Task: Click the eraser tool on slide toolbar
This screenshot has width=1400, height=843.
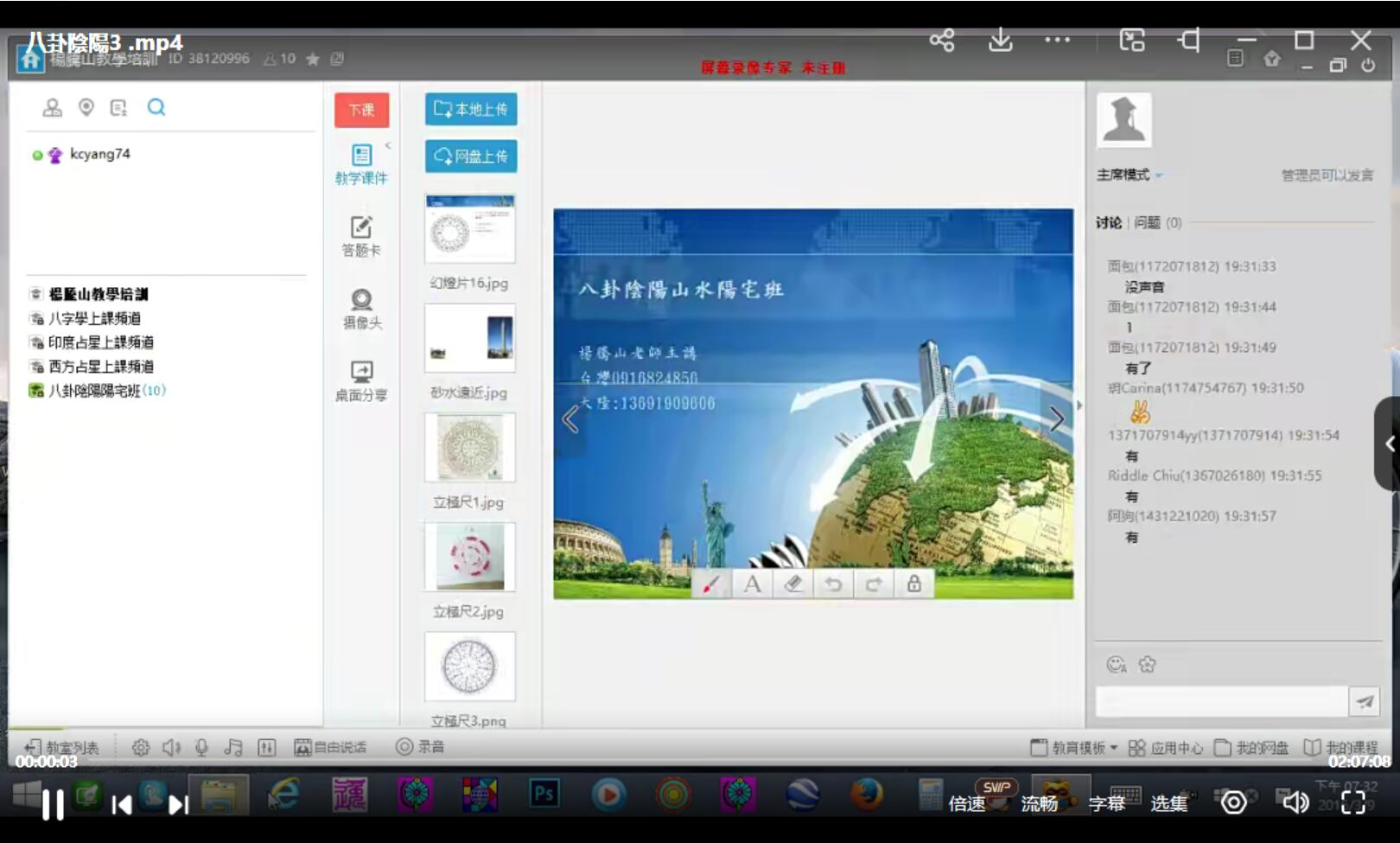Action: click(x=792, y=584)
